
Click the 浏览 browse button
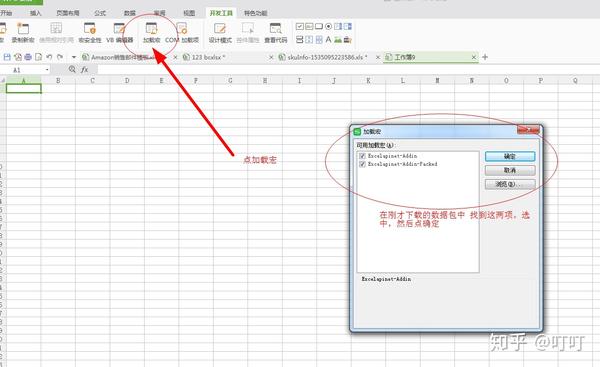pos(510,184)
